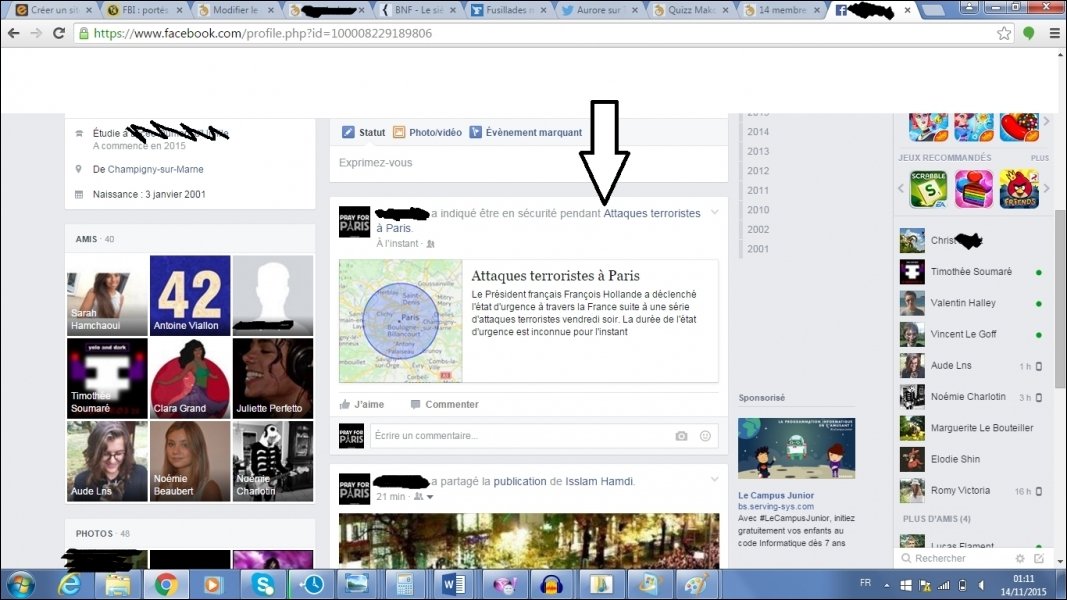1067x600 pixels.
Task: Open Windows Start menu
Action: [x=20, y=585]
